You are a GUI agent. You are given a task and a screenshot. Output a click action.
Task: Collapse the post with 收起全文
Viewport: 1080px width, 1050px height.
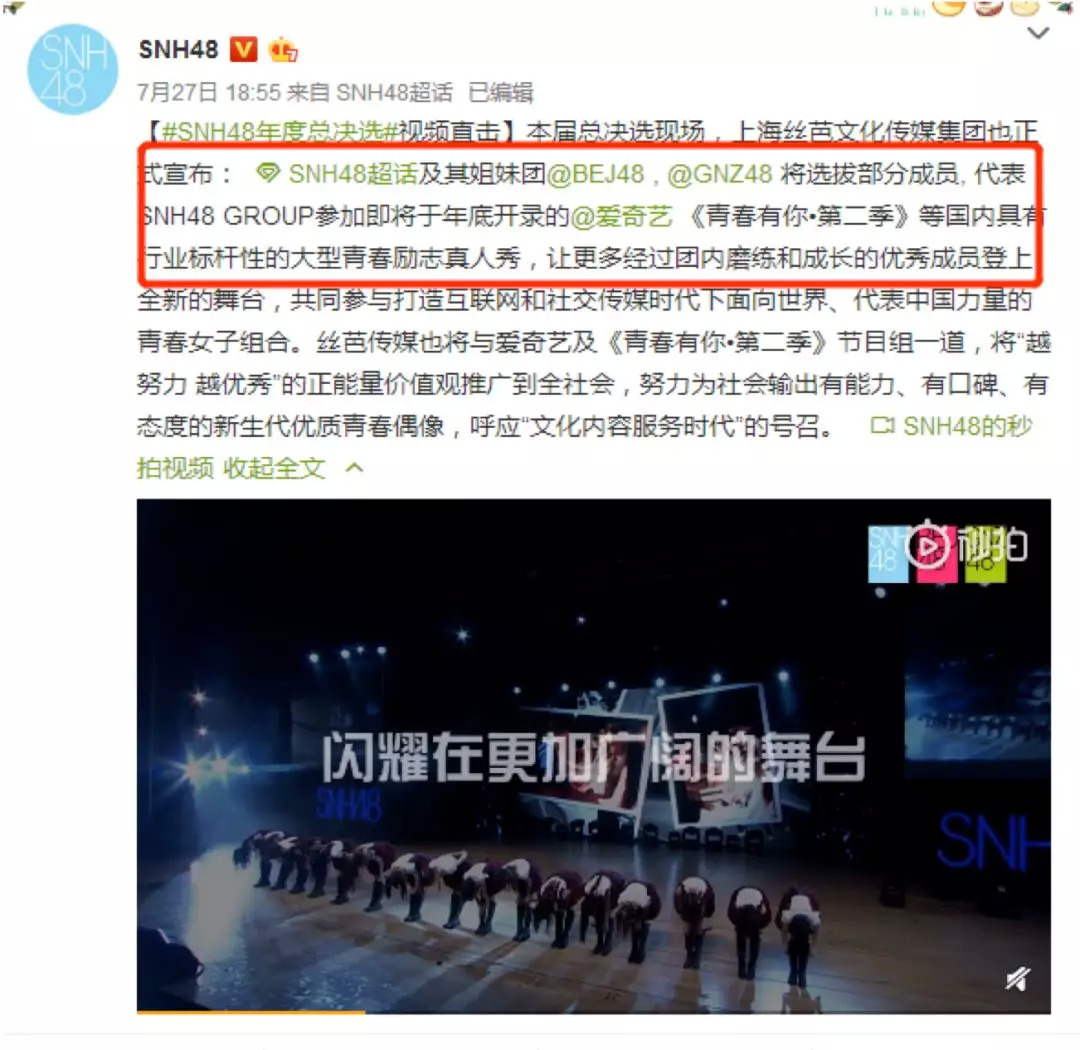[274, 469]
